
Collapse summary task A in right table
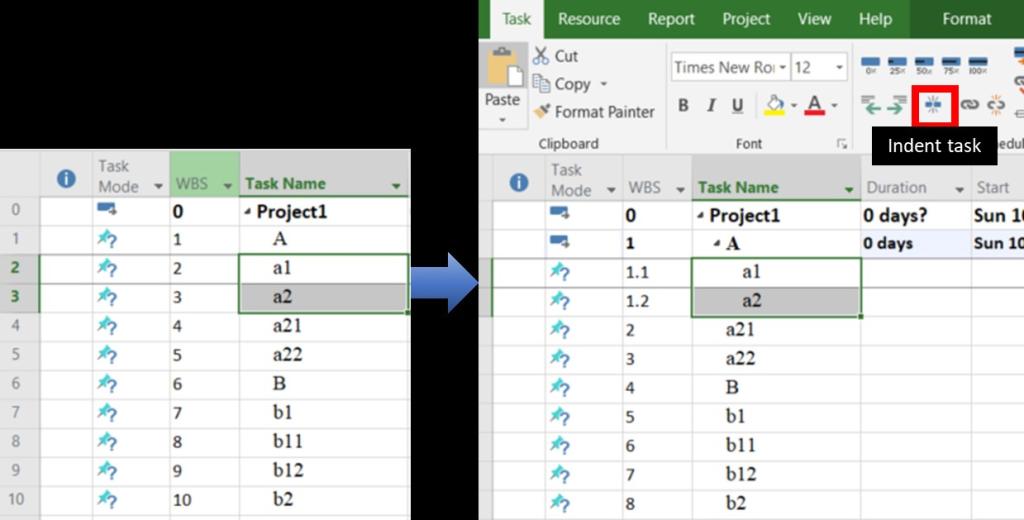pos(717,245)
